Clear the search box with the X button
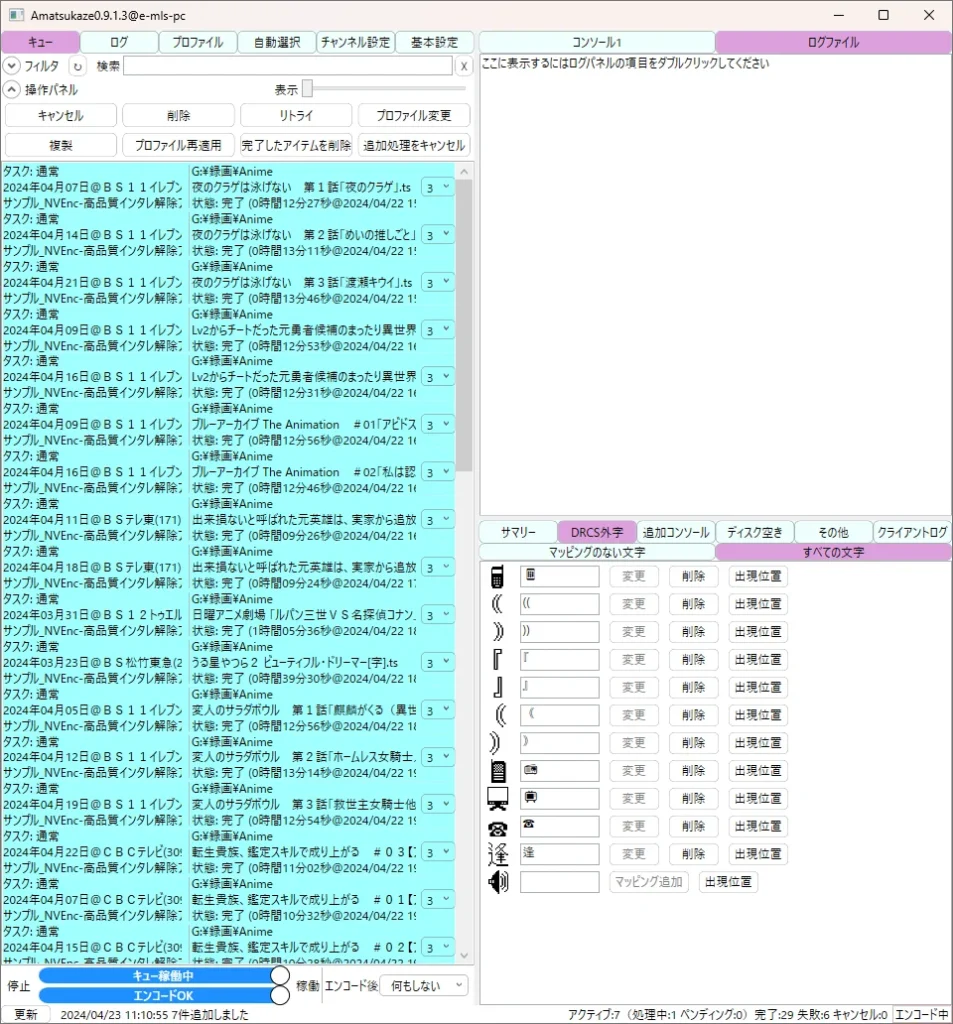The width and height of the screenshot is (953, 1024). 464,66
